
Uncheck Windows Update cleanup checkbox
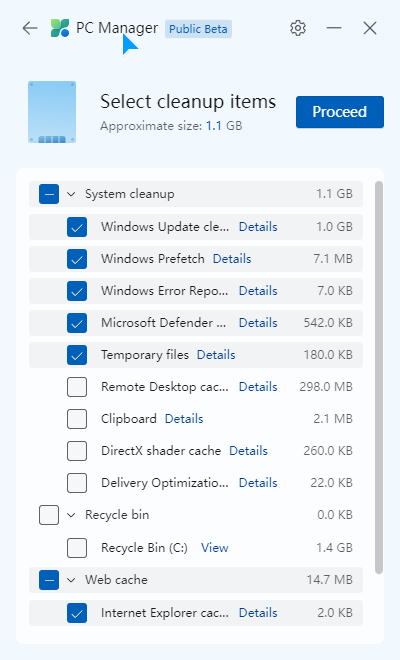point(77,227)
